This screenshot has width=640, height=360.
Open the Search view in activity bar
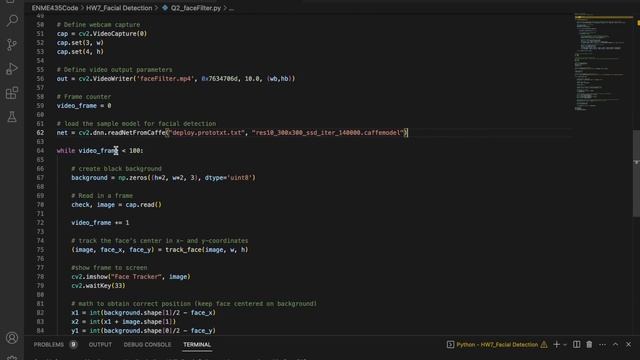point(12,20)
